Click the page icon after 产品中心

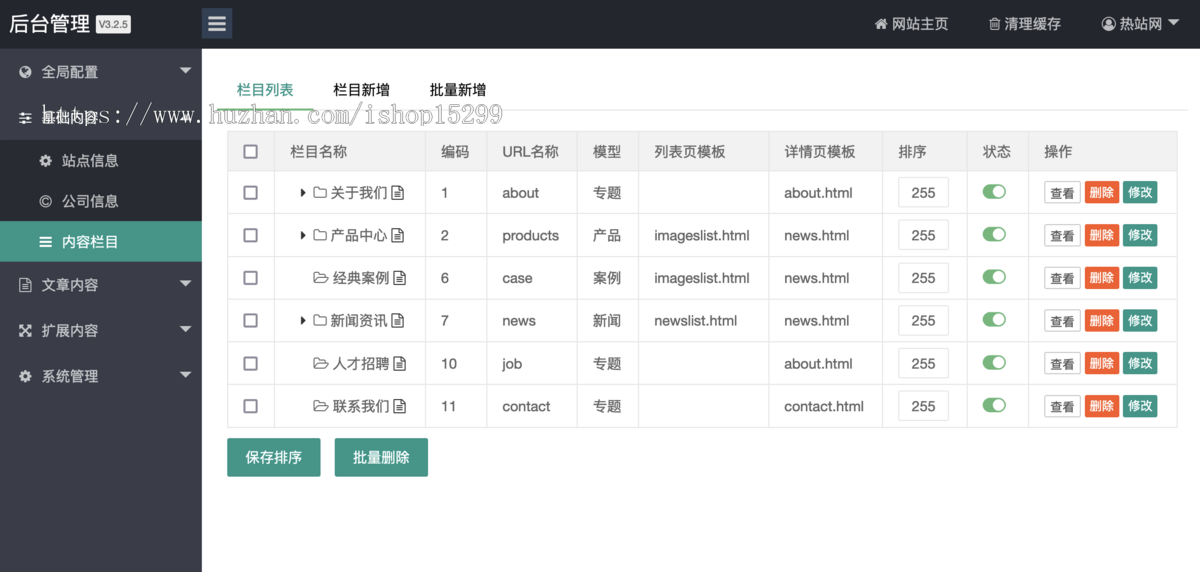coord(398,236)
